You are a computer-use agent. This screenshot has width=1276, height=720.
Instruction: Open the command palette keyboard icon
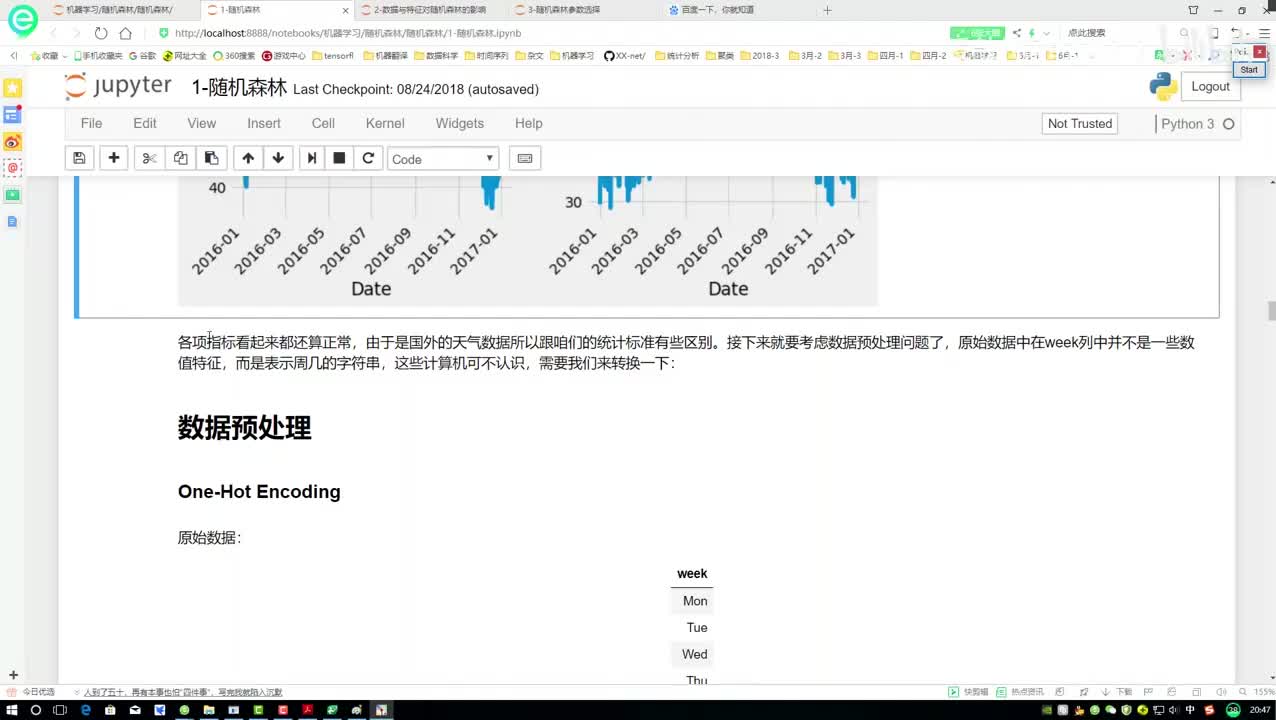pyautogui.click(x=525, y=158)
